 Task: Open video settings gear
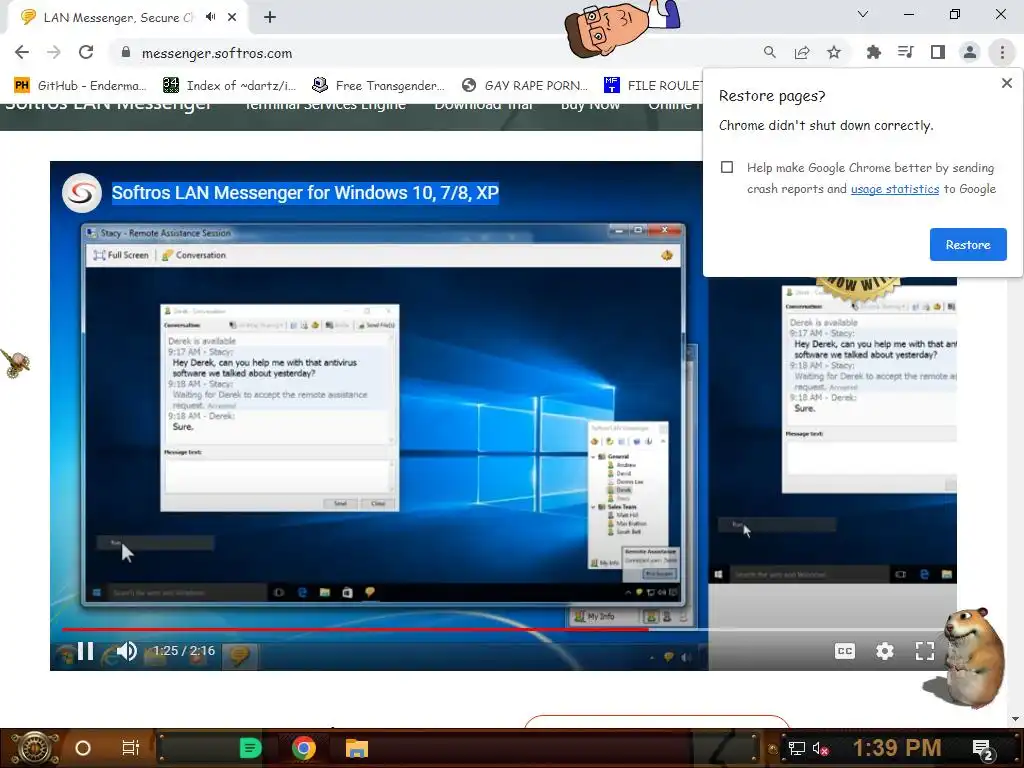pos(884,650)
